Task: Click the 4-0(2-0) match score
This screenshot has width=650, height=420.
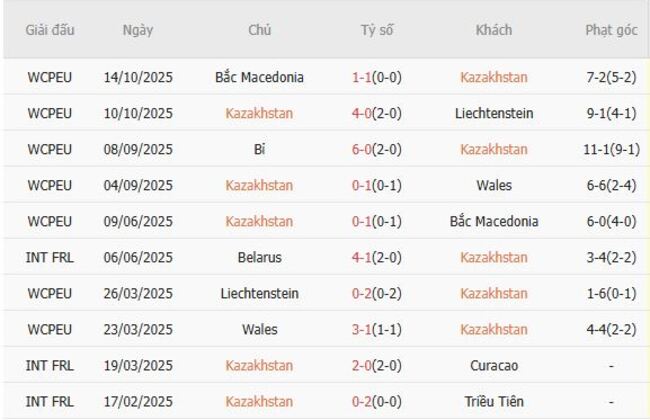Action: coord(377,113)
